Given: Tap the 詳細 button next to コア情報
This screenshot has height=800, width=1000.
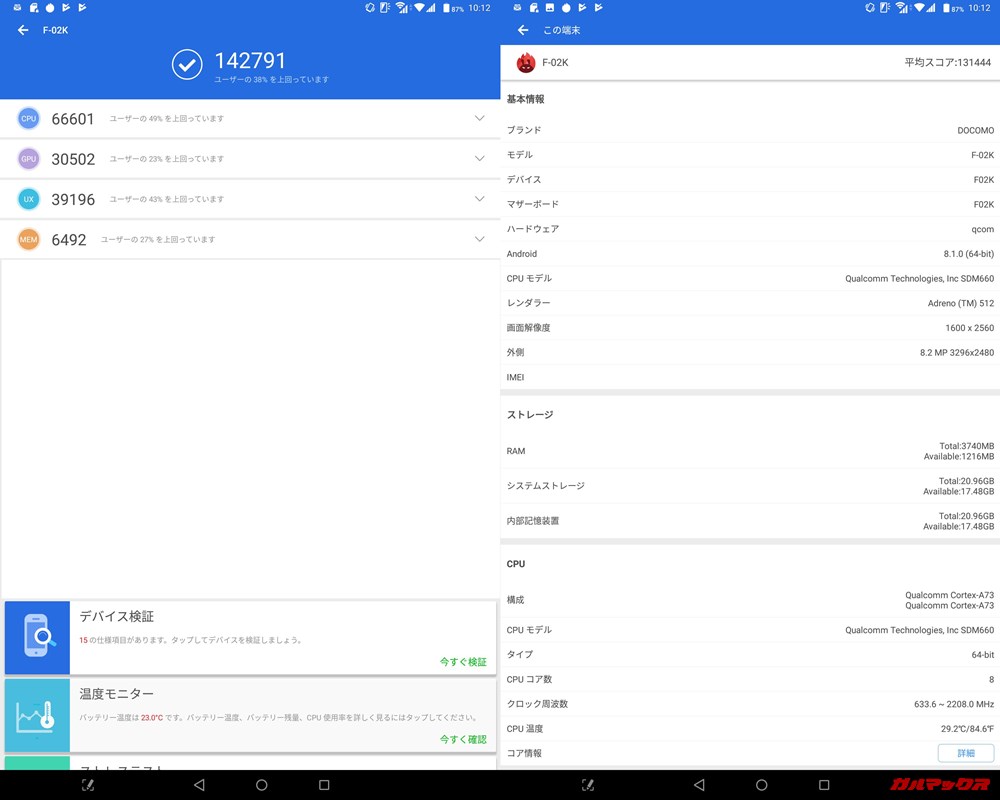Looking at the screenshot, I should point(965,753).
